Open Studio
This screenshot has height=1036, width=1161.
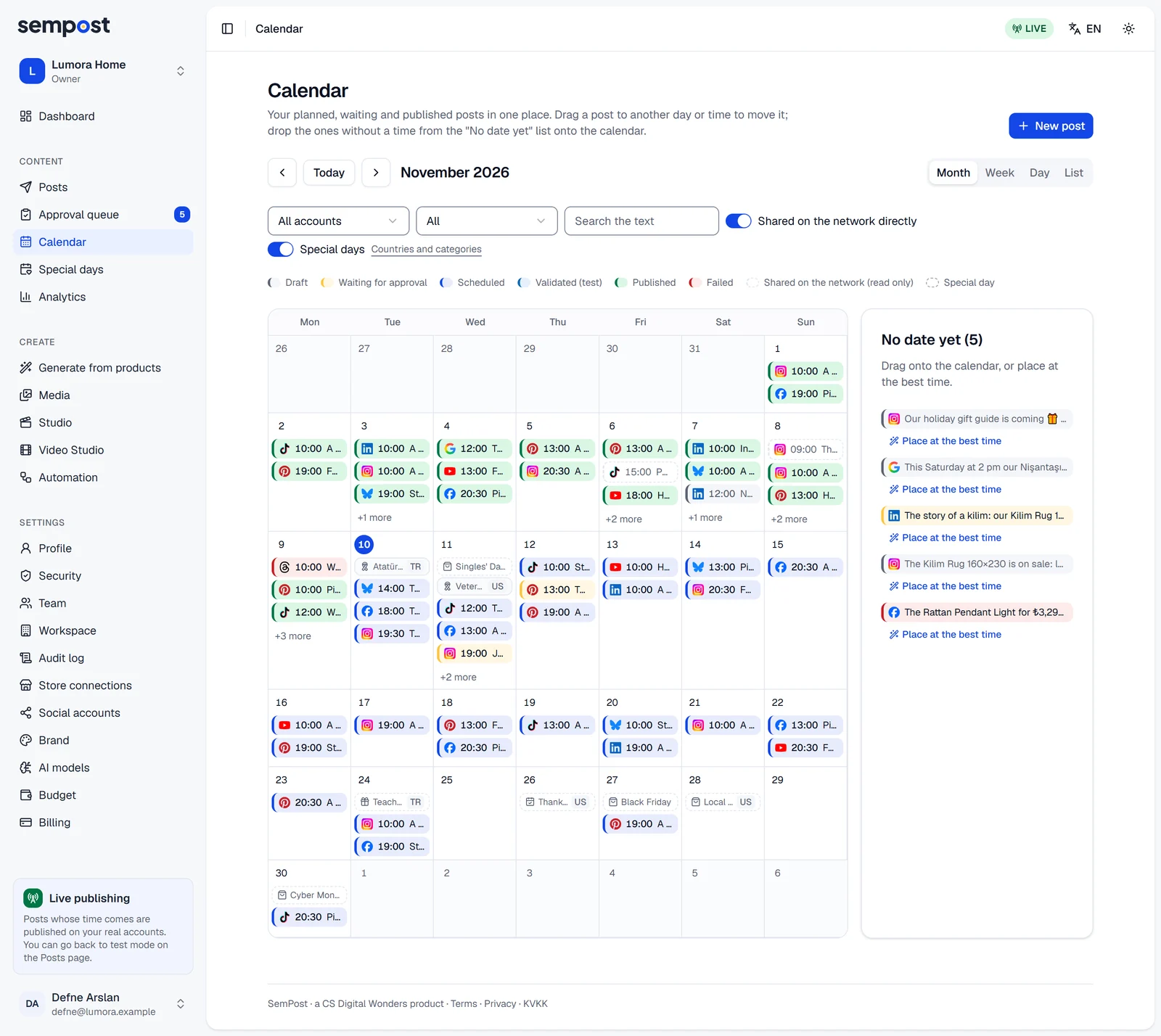pyautogui.click(x=103, y=422)
